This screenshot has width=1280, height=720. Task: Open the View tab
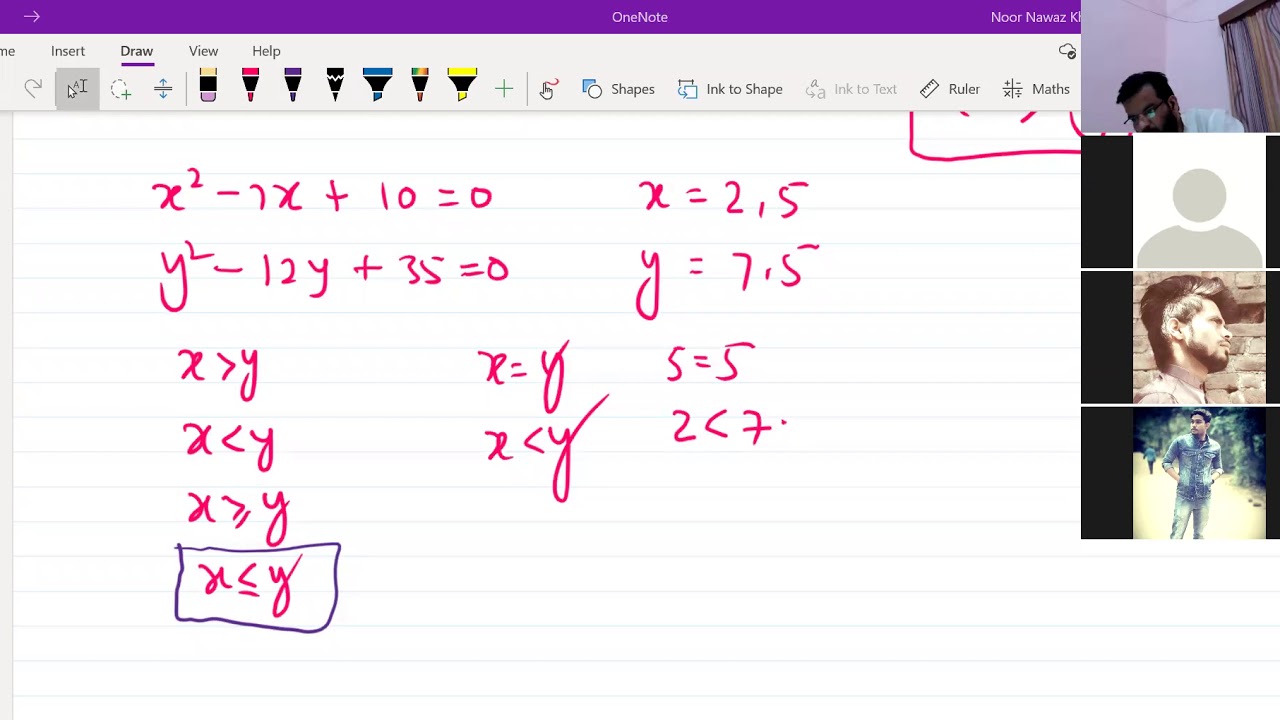(x=203, y=51)
